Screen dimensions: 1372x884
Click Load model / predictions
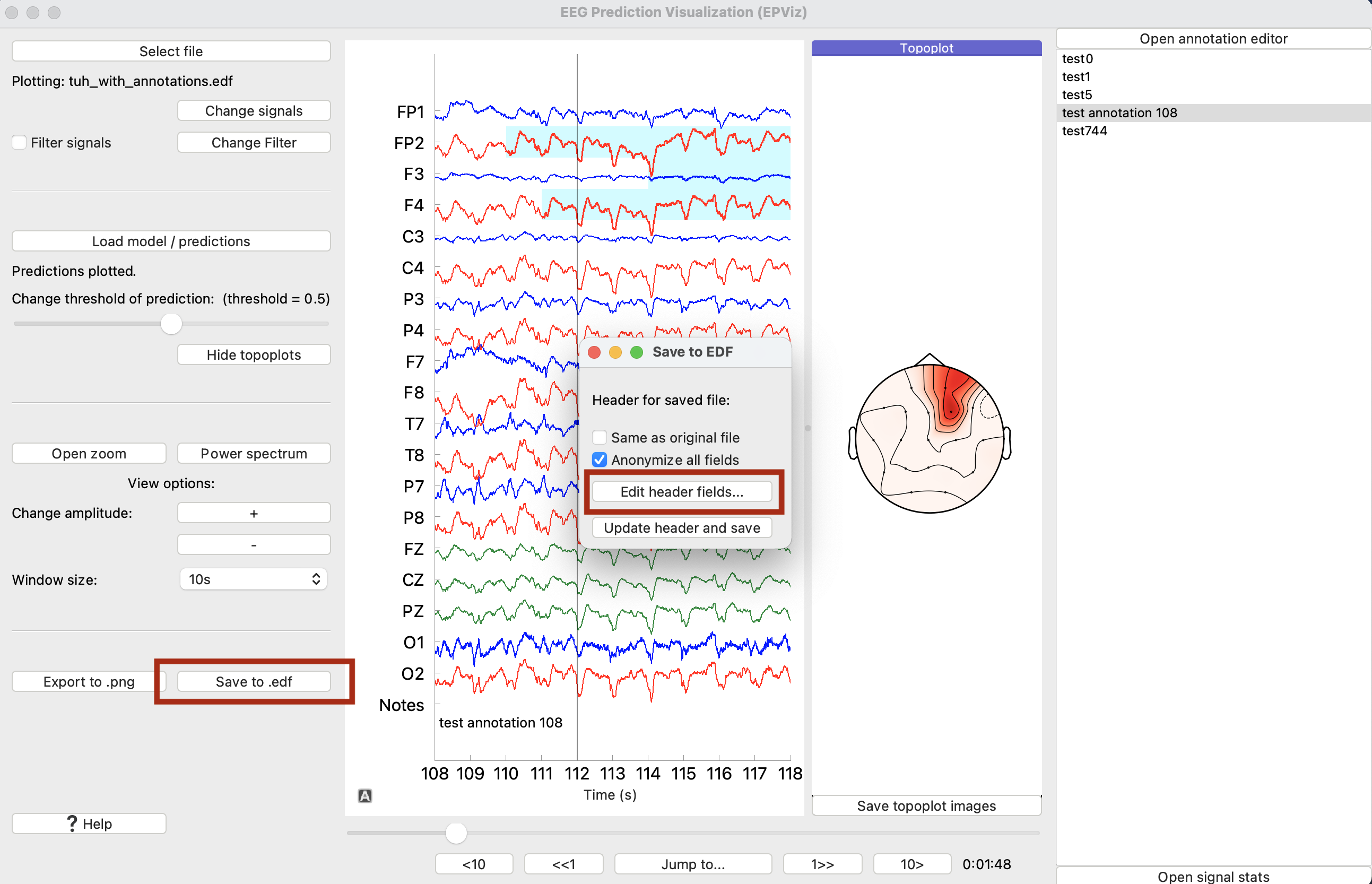tap(171, 241)
